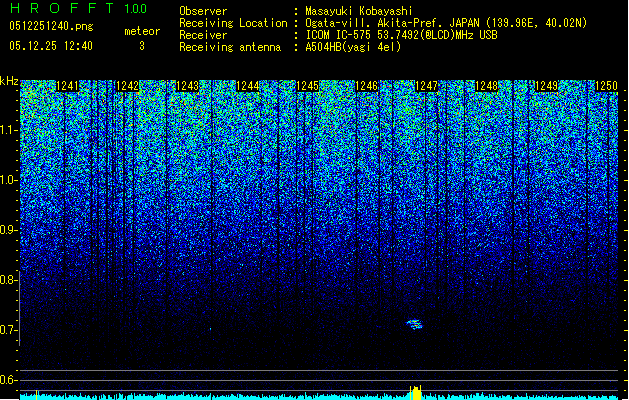Click the 1249 time marker
The width and height of the screenshot is (629, 400).
(x=546, y=86)
